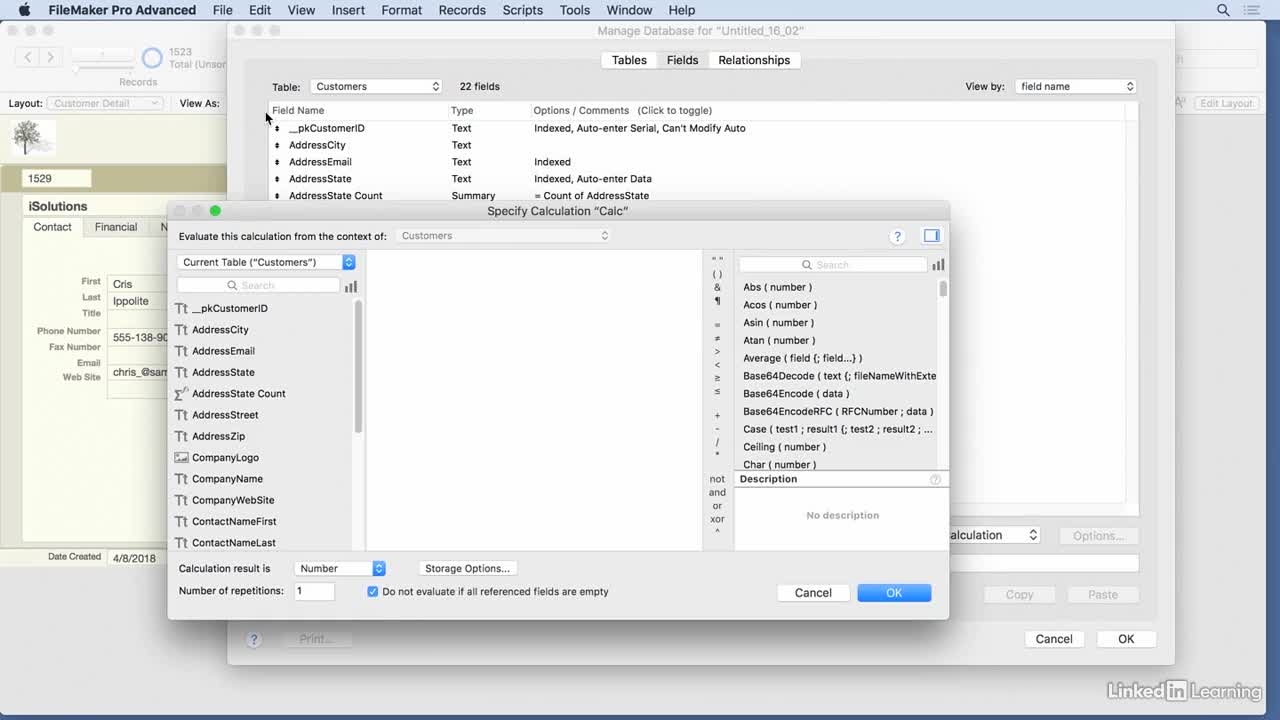Click the sort icon beside field search
The width and height of the screenshot is (1280, 720).
coord(351,286)
